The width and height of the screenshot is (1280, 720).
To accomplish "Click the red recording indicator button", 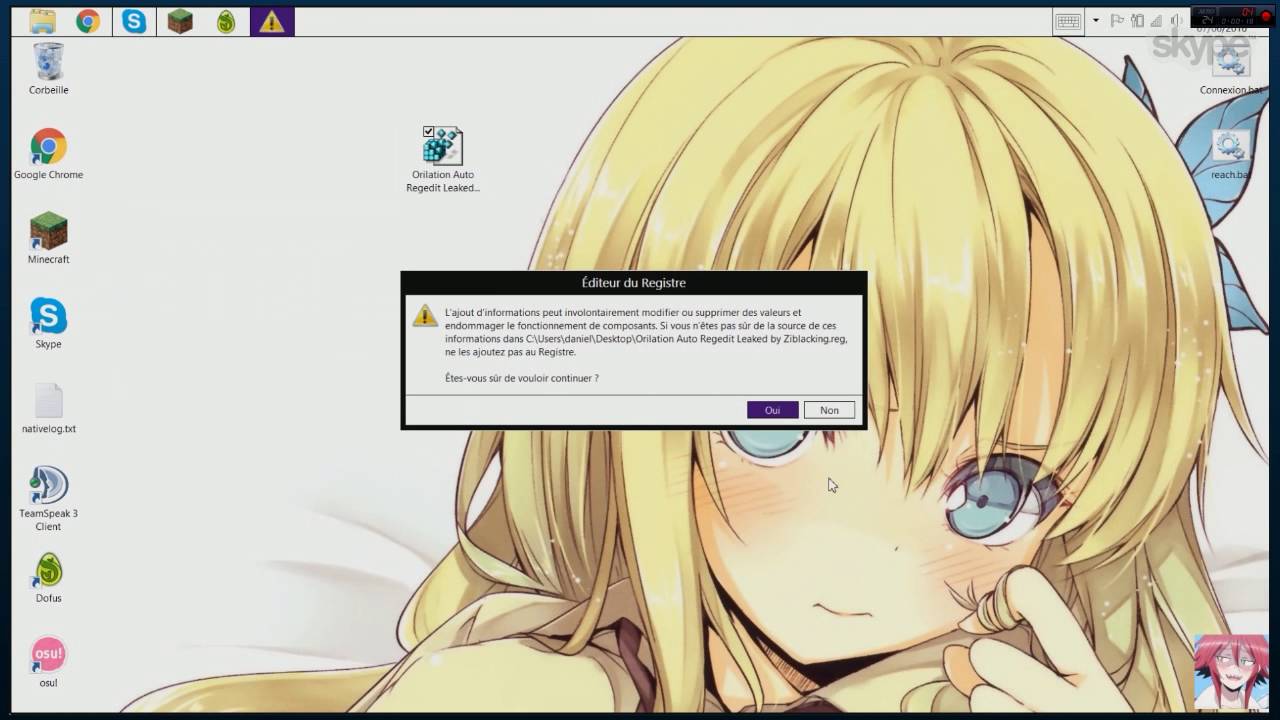I will [1265, 18].
